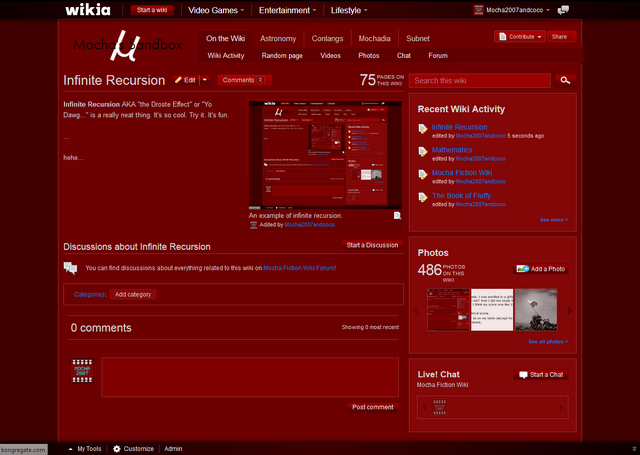This screenshot has width=640, height=455.
Task: Click the Categories link
Action: point(90,294)
